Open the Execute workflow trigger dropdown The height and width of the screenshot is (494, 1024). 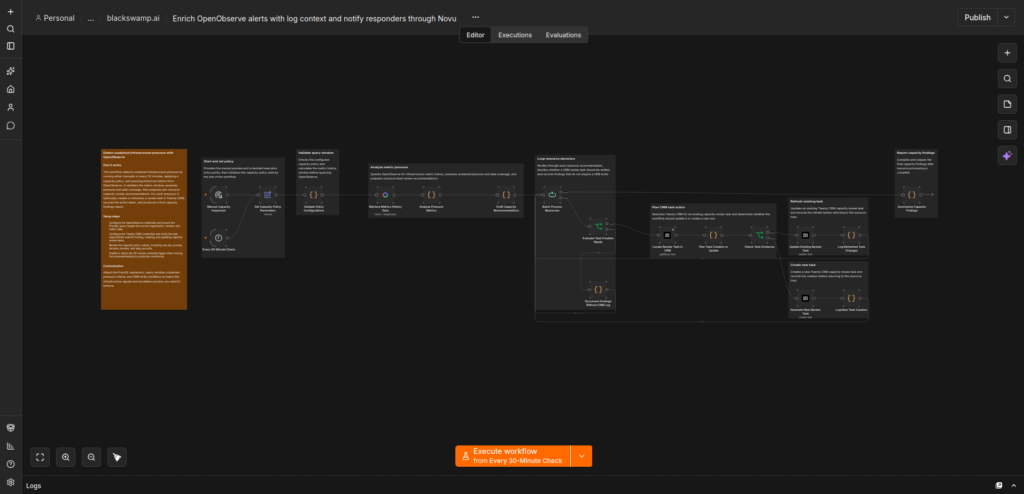point(581,455)
